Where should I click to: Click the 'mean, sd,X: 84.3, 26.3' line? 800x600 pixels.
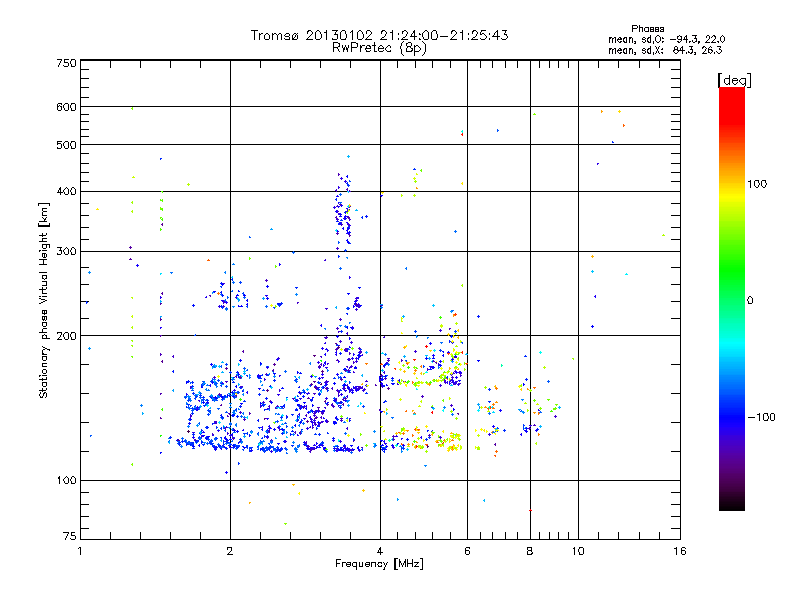pos(665,50)
